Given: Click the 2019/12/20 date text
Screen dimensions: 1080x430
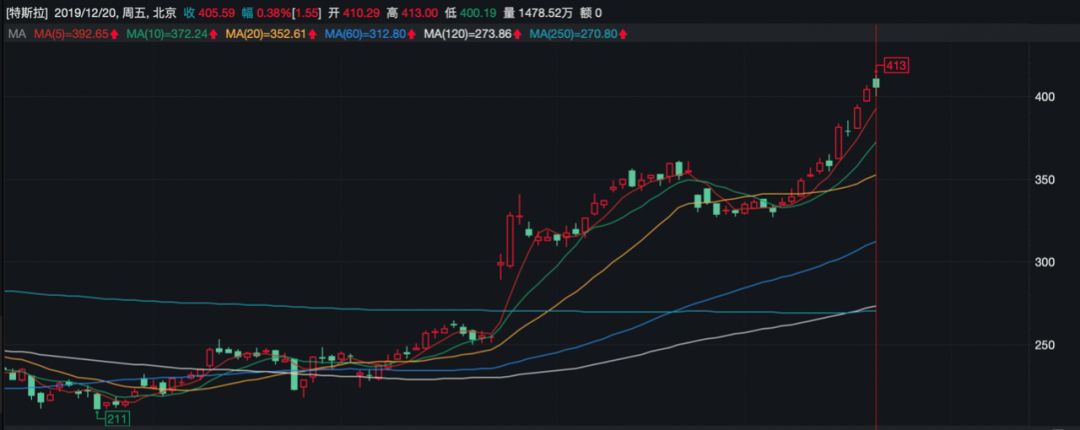Looking at the screenshot, I should click(x=84, y=12).
